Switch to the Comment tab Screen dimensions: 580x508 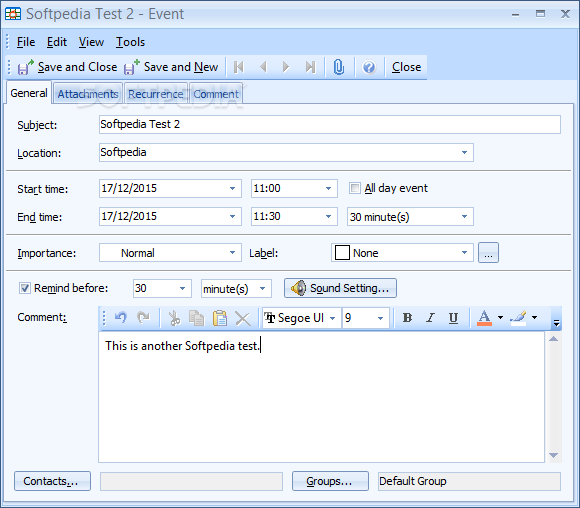coord(216,94)
